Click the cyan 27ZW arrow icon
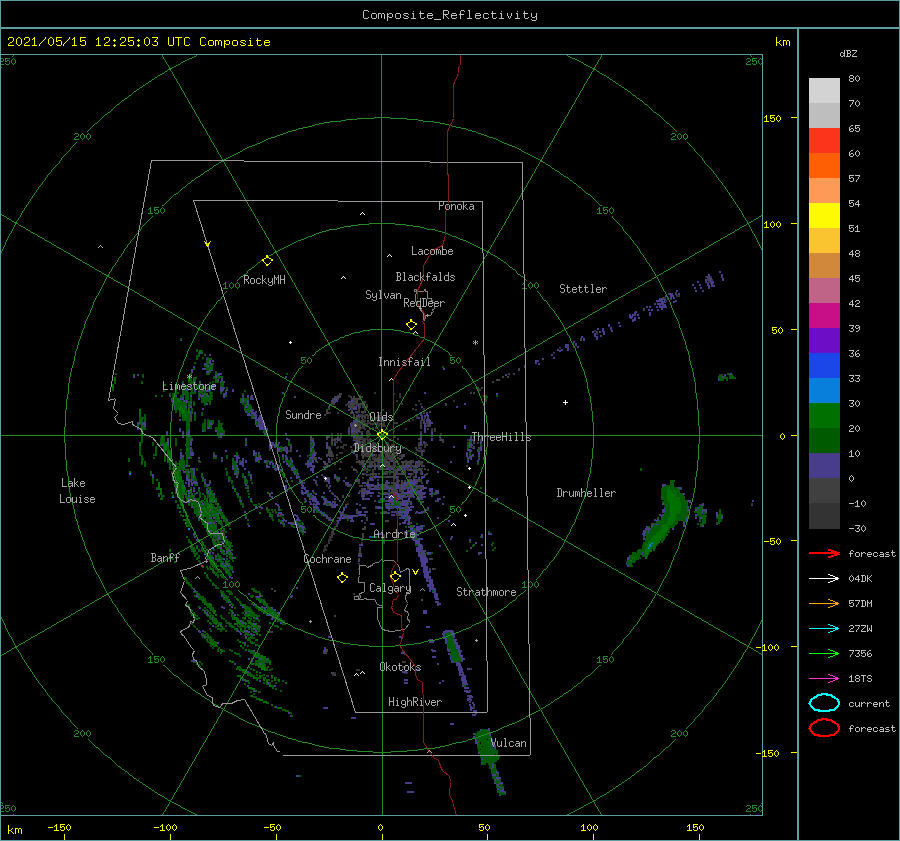The width and height of the screenshot is (900, 841). [824, 629]
